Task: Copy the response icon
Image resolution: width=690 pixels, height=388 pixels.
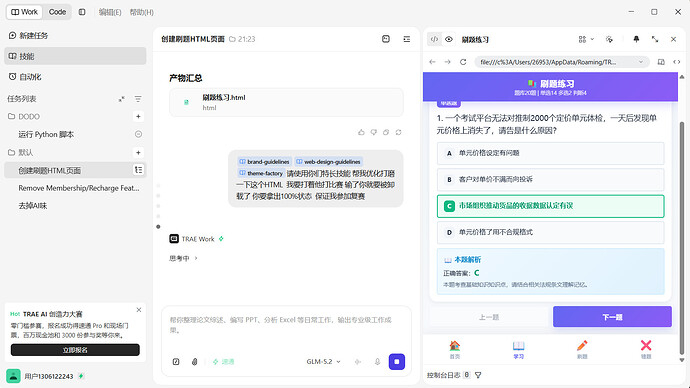Action: (386, 132)
